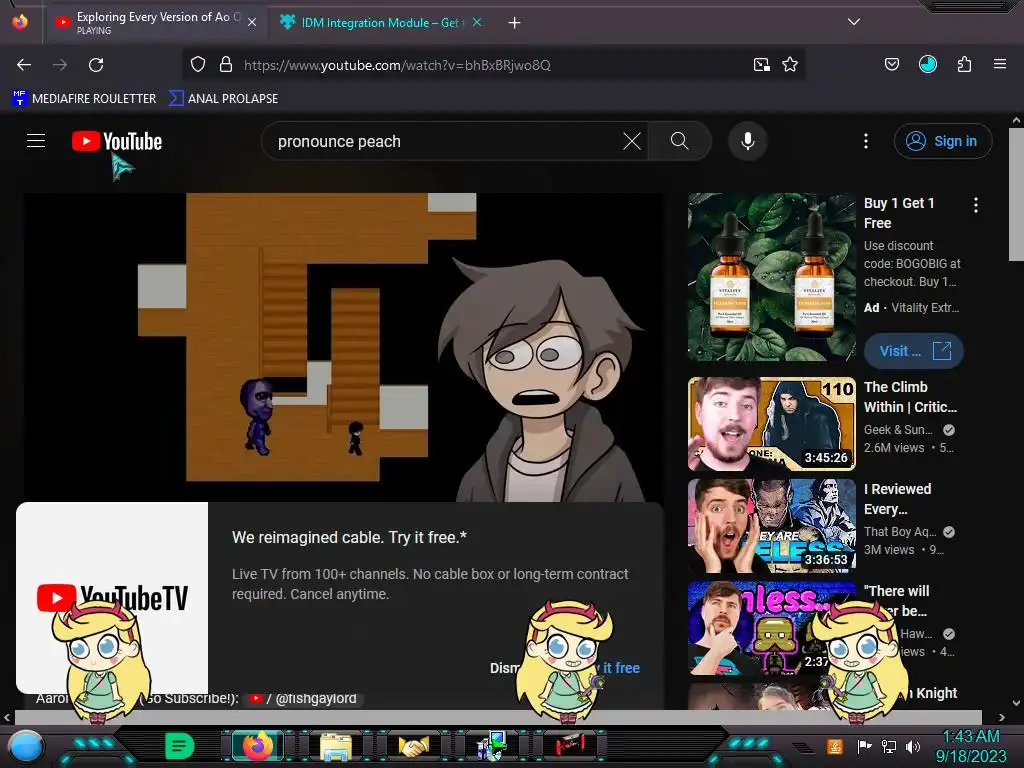Click the Geek & Sun channel name
Viewport: 1024px width, 768px height.
(x=898, y=430)
